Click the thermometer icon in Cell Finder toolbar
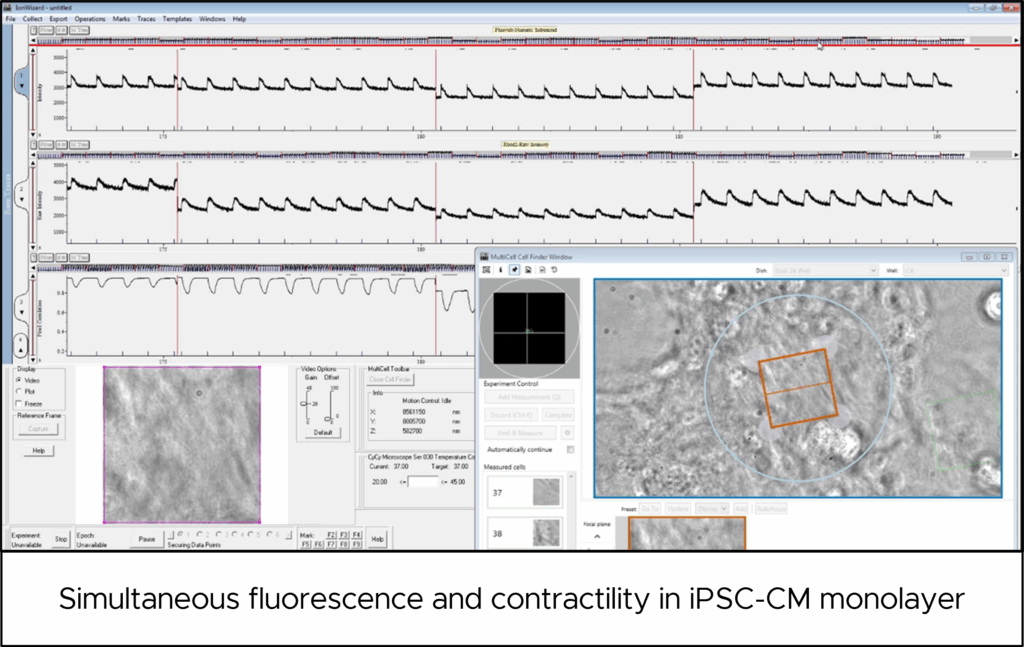Viewport: 1024px width, 647px height. coord(500,270)
